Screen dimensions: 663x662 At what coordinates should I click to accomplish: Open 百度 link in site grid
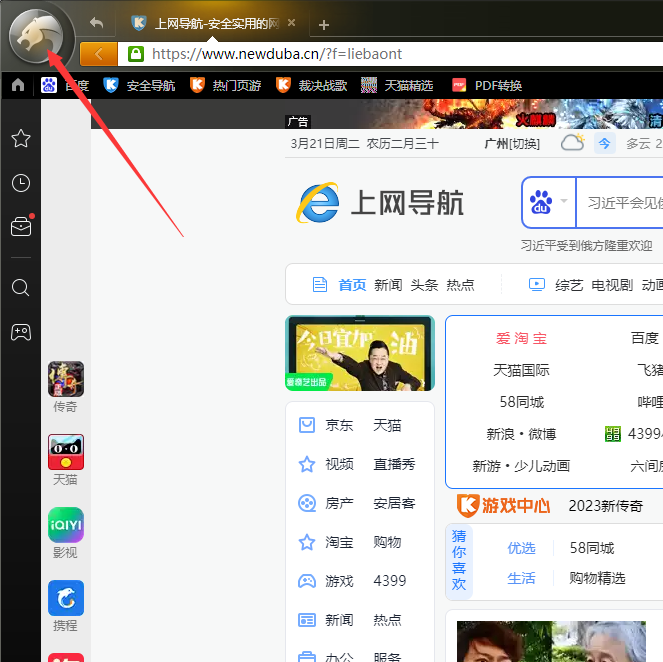(644, 338)
